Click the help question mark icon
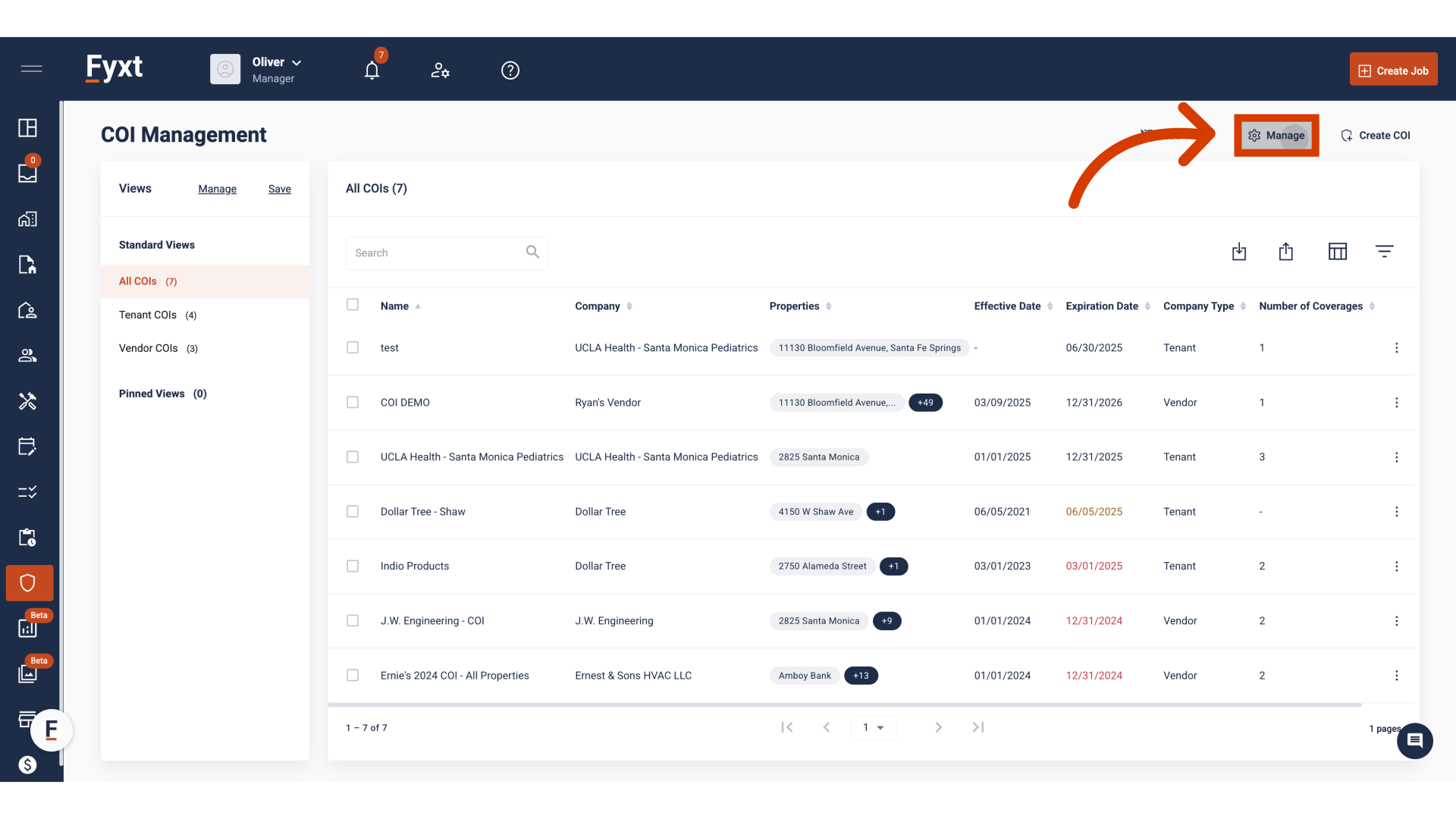 510,71
